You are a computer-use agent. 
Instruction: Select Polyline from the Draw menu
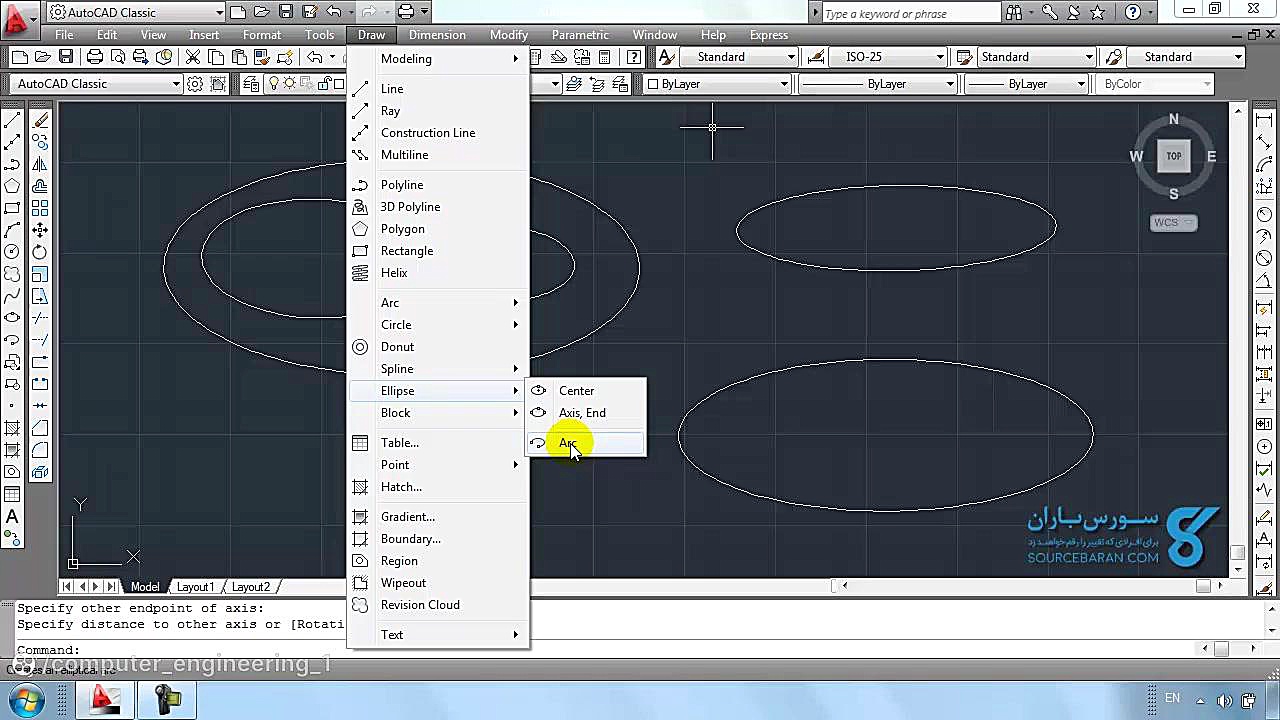click(x=438, y=185)
